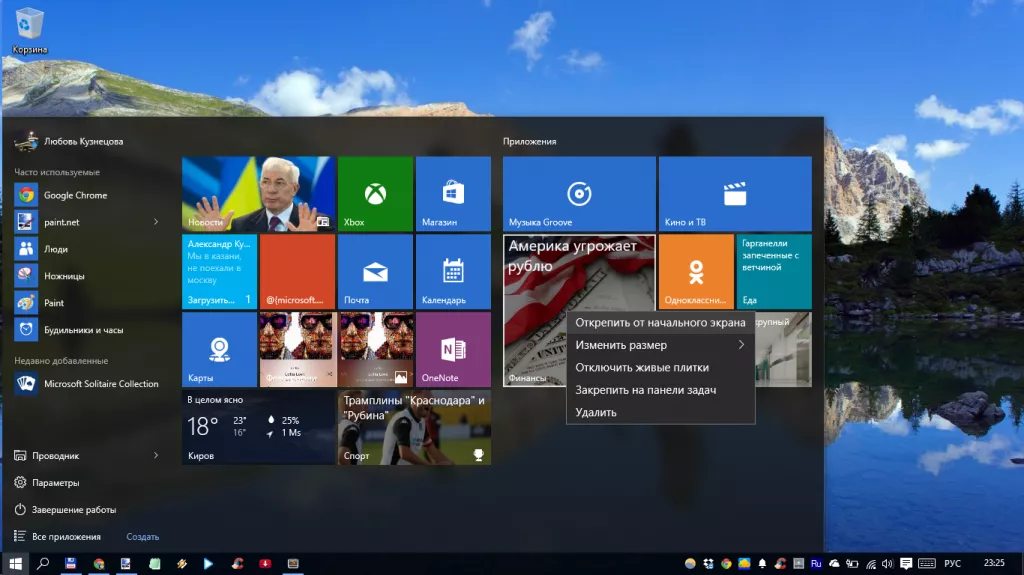Click the Windows Start button
This screenshot has height=575, width=1024.
tap(15, 563)
